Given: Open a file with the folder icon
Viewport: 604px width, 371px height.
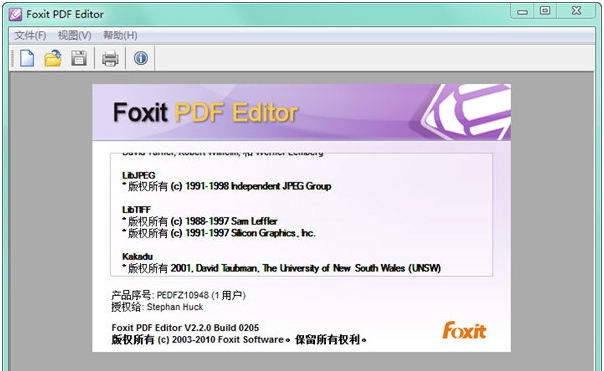Looking at the screenshot, I should (x=53, y=59).
